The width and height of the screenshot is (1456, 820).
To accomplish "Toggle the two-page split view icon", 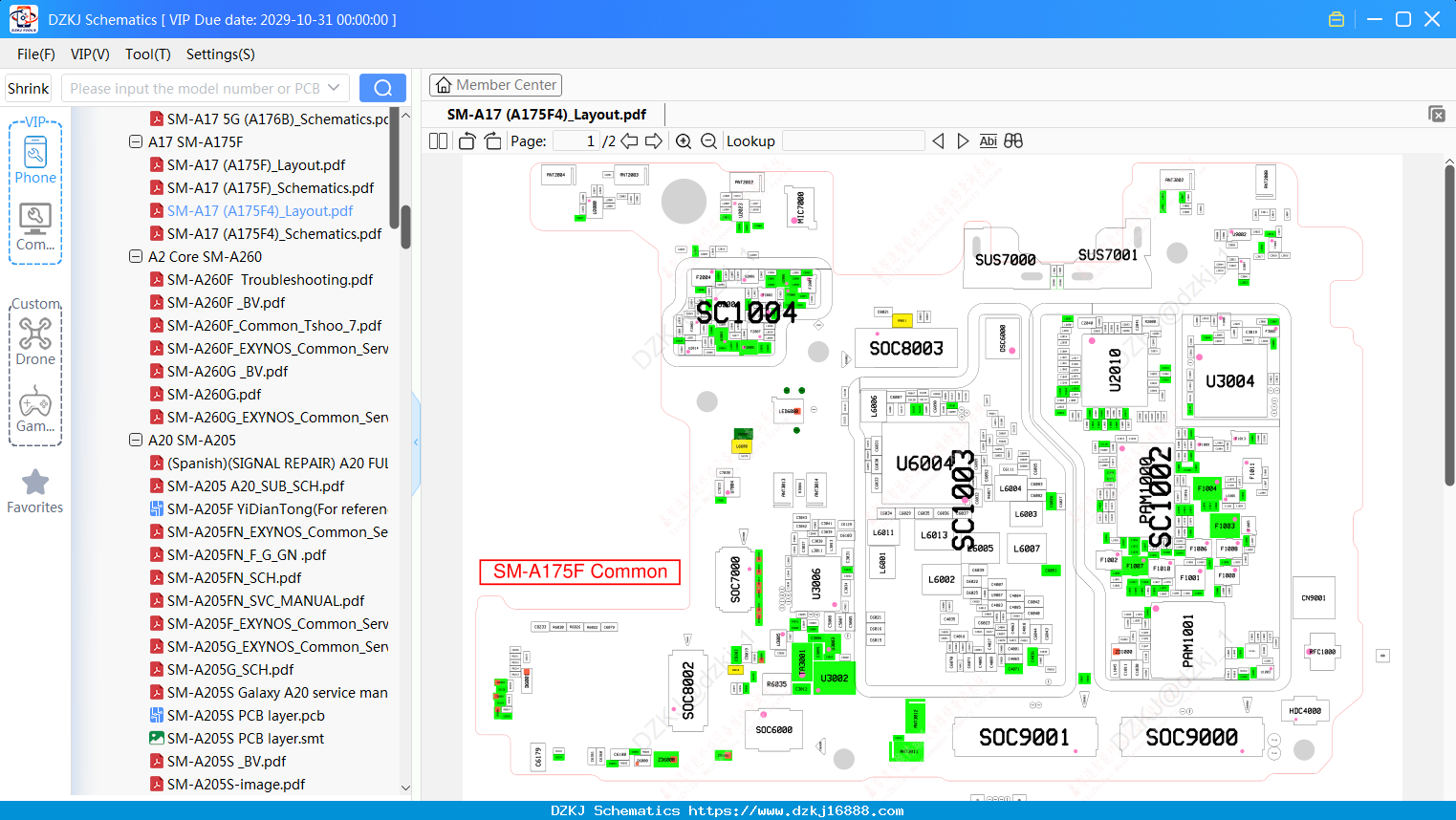I will coord(439,141).
